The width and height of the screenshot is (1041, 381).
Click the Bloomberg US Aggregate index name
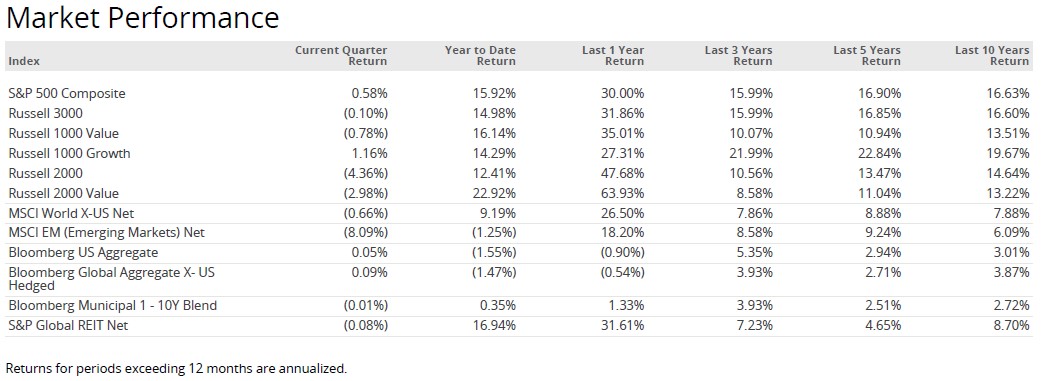(83, 253)
